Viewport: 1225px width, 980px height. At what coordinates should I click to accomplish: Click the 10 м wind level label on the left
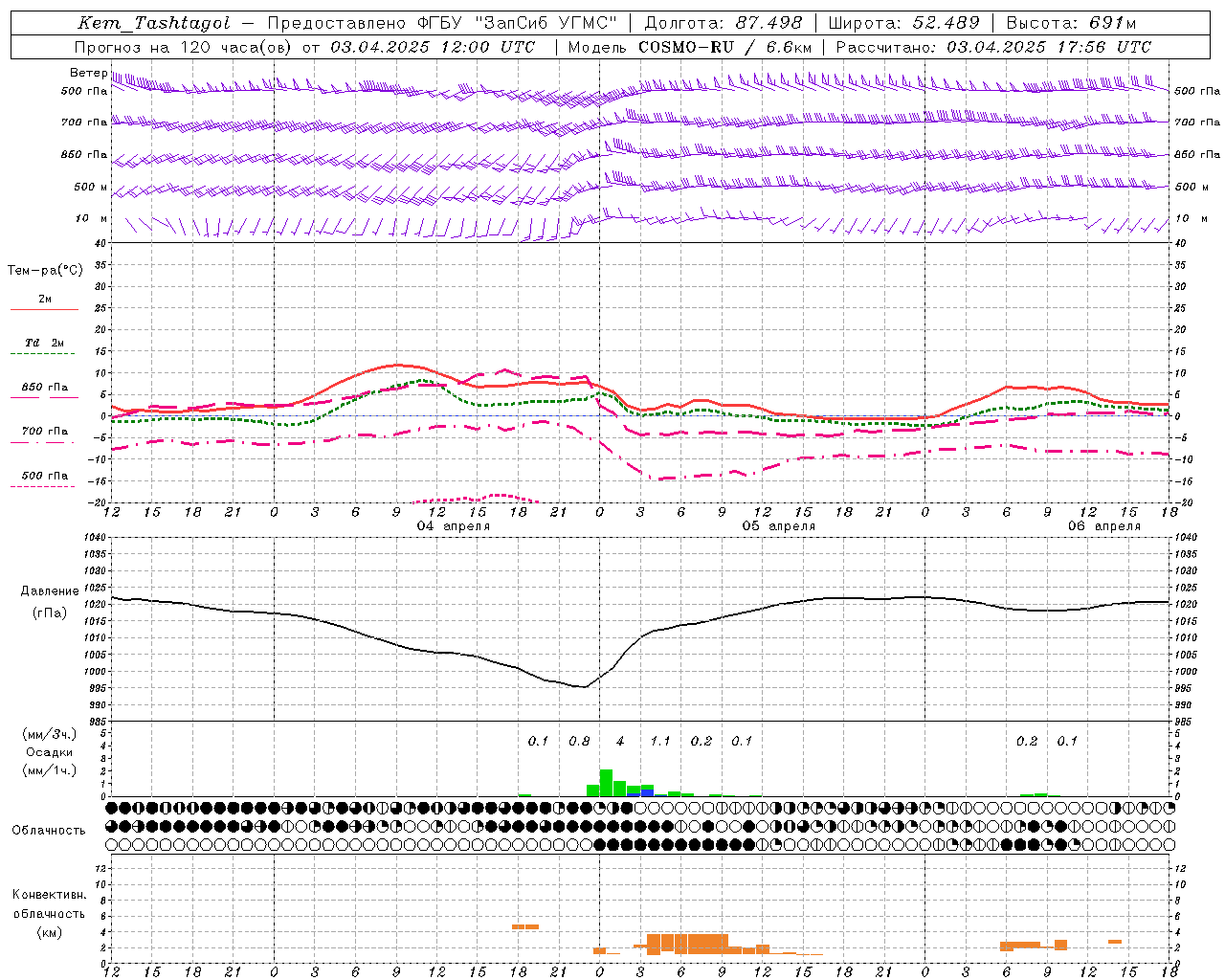click(91, 219)
